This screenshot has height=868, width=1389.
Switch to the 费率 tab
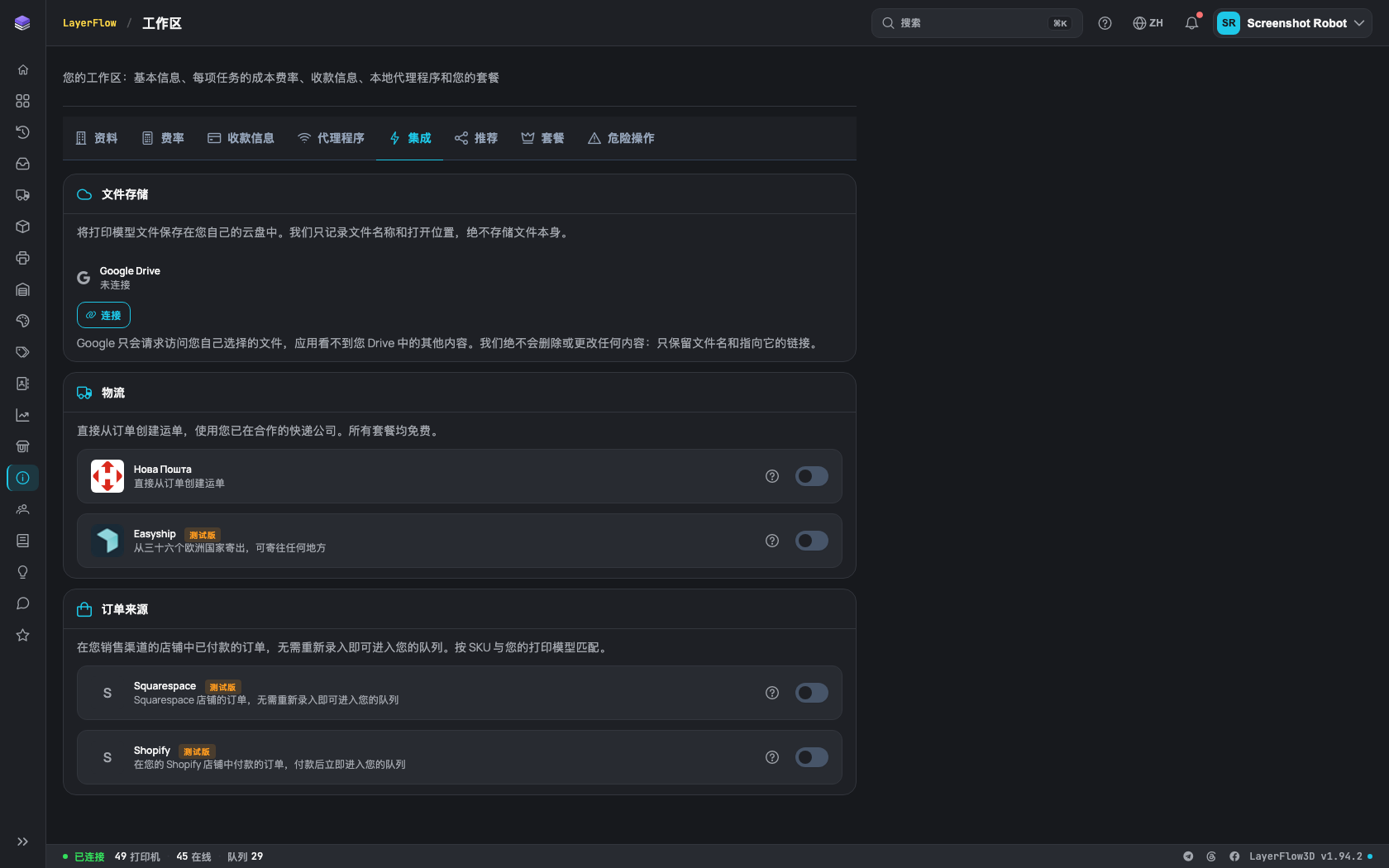(x=163, y=138)
